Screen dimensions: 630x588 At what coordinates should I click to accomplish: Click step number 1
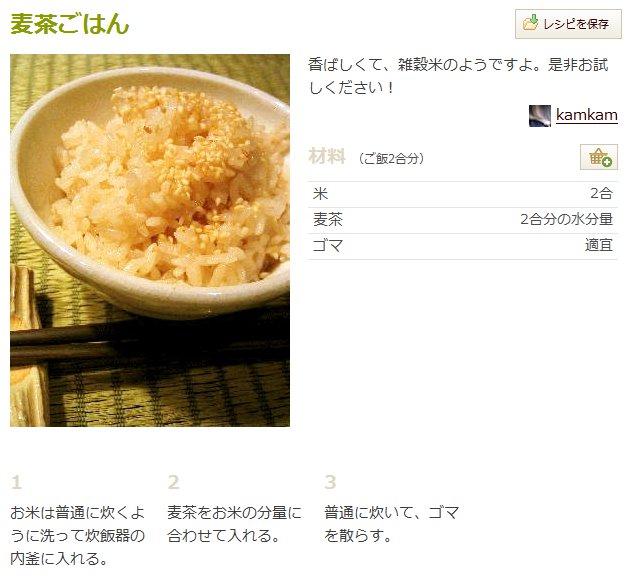pyautogui.click(x=16, y=482)
